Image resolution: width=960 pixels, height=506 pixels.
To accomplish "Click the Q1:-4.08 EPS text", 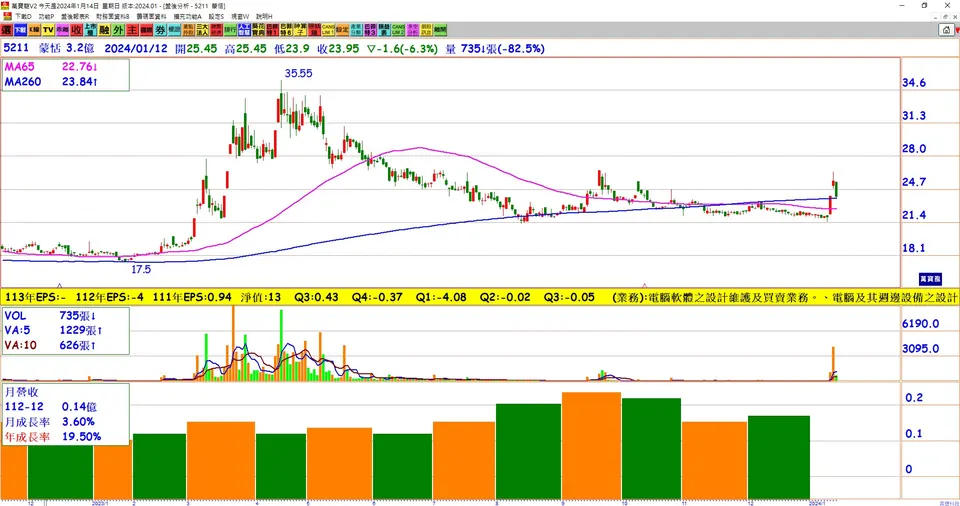I will (441, 297).
